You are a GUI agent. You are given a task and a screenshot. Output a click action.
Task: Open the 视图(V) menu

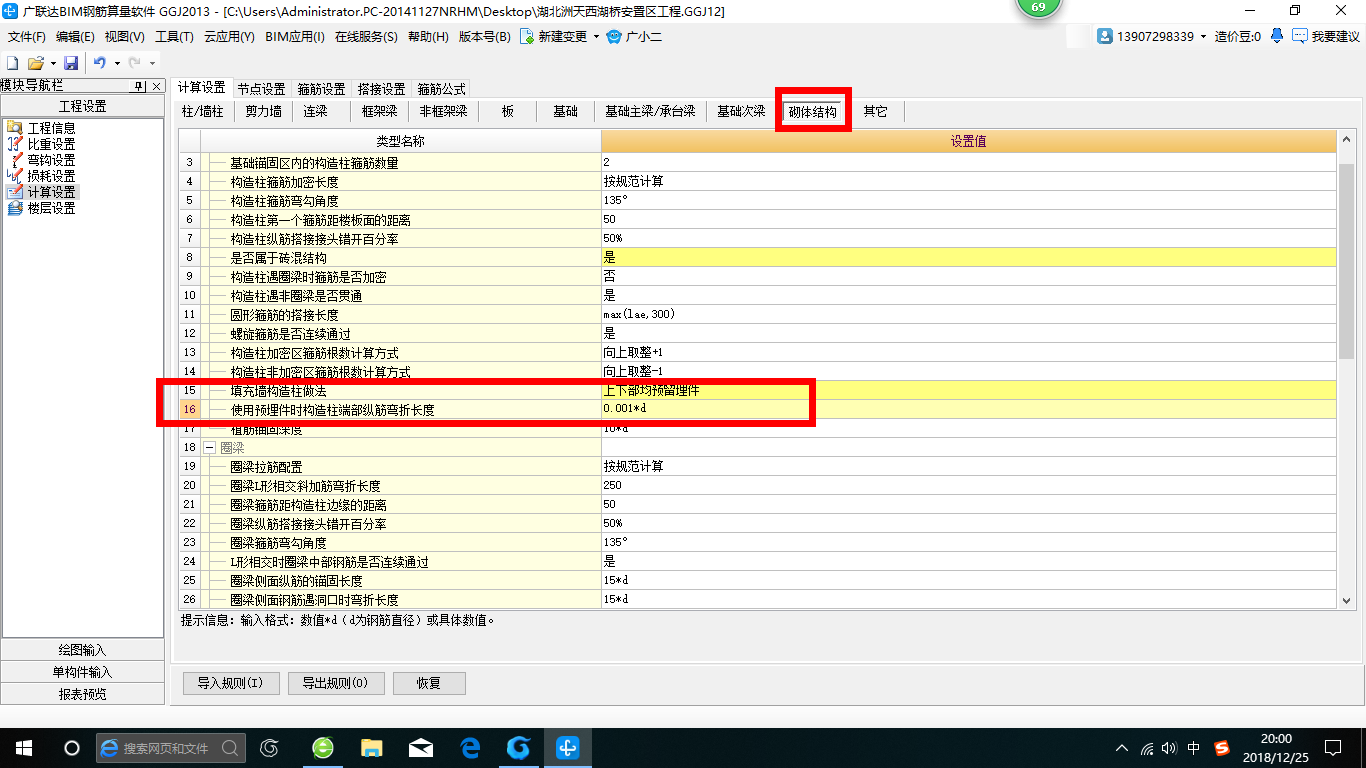(x=125, y=37)
